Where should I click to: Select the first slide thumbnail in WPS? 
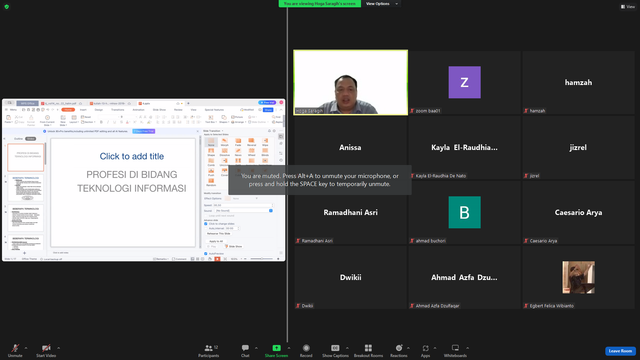[x=26, y=157]
